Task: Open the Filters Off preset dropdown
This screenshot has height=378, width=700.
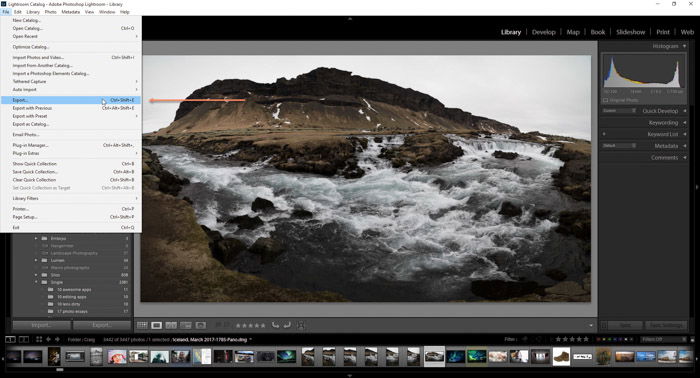Action: tap(663, 340)
